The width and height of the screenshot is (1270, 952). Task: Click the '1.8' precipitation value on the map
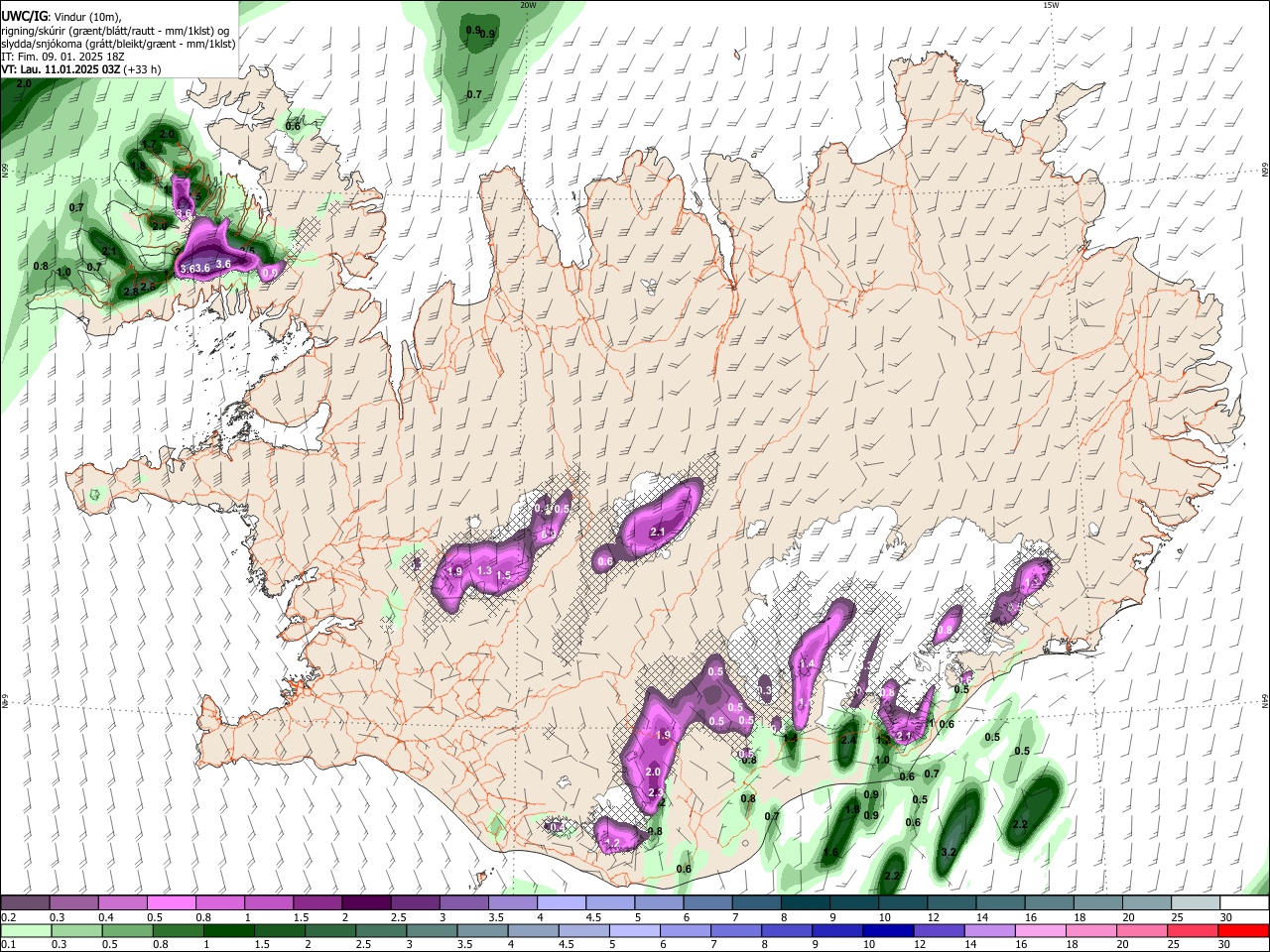click(851, 809)
